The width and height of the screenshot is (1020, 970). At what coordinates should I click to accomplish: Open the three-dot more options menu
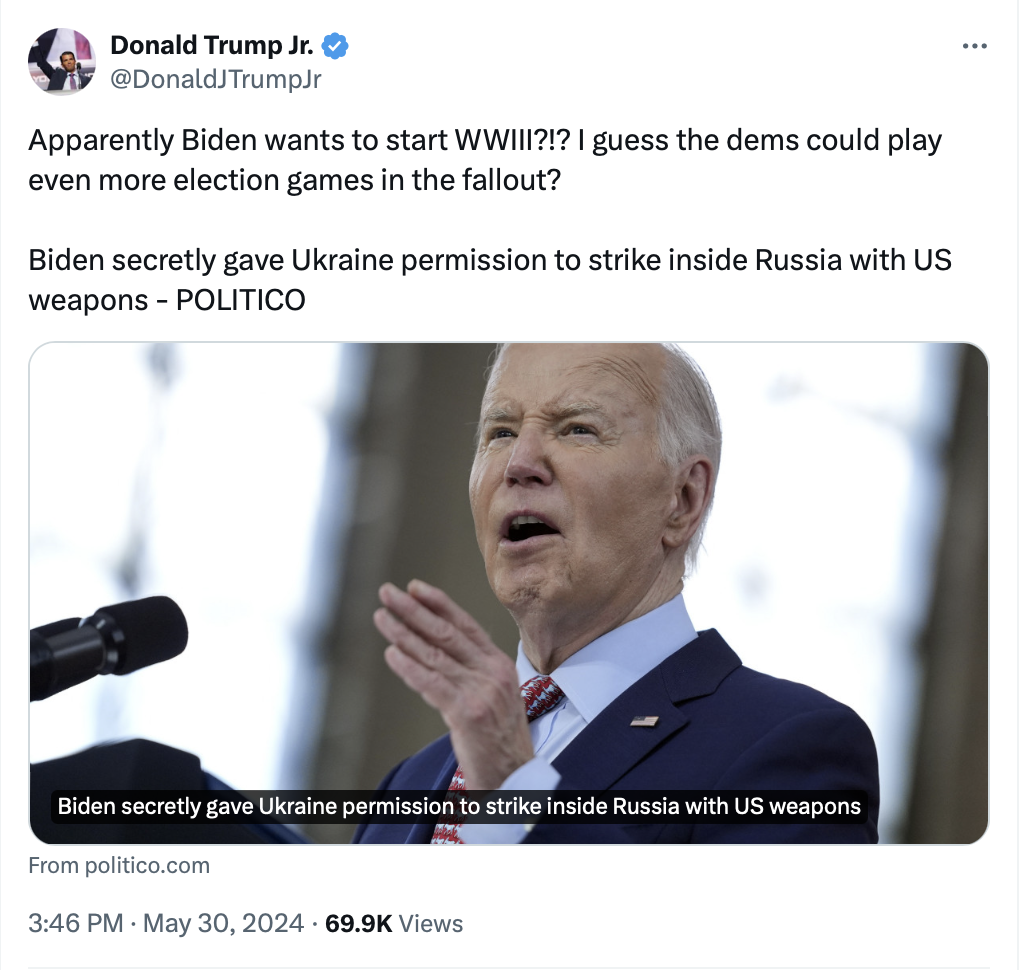pos(974,46)
